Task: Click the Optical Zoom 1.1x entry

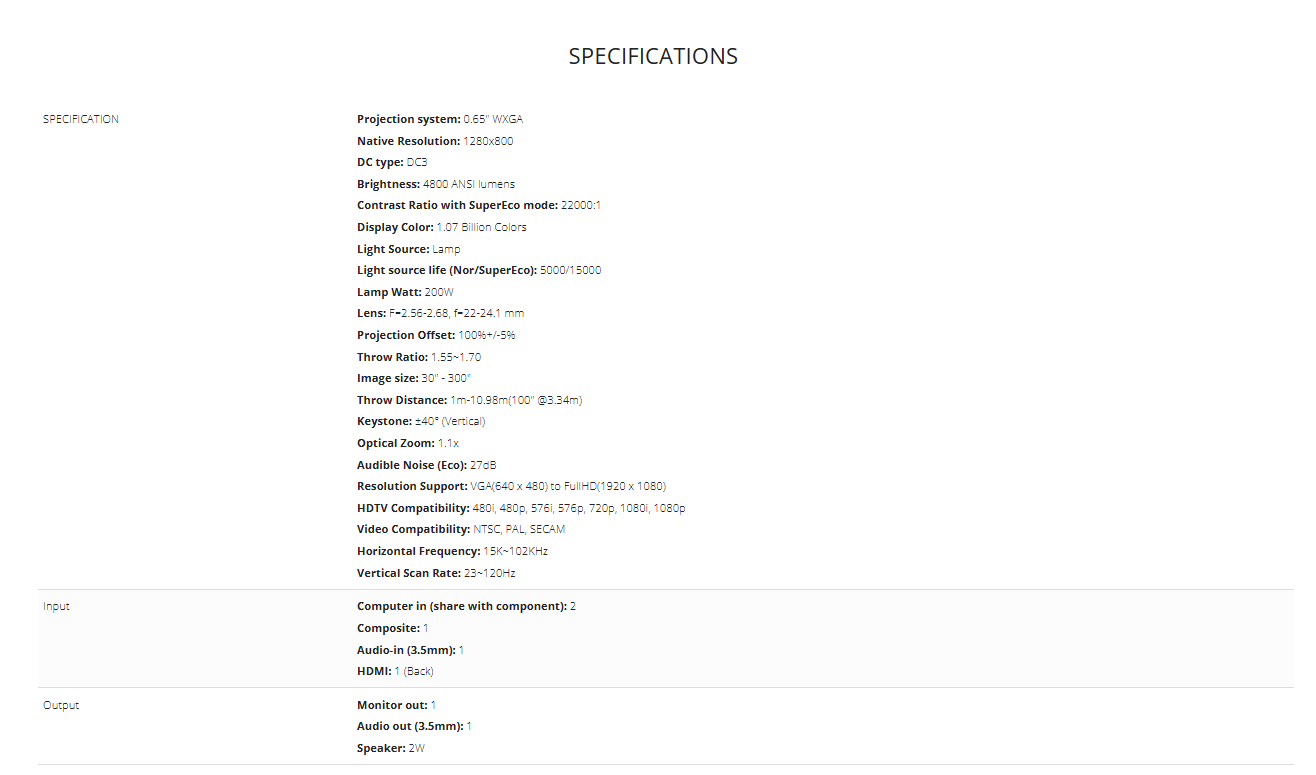Action: (408, 443)
